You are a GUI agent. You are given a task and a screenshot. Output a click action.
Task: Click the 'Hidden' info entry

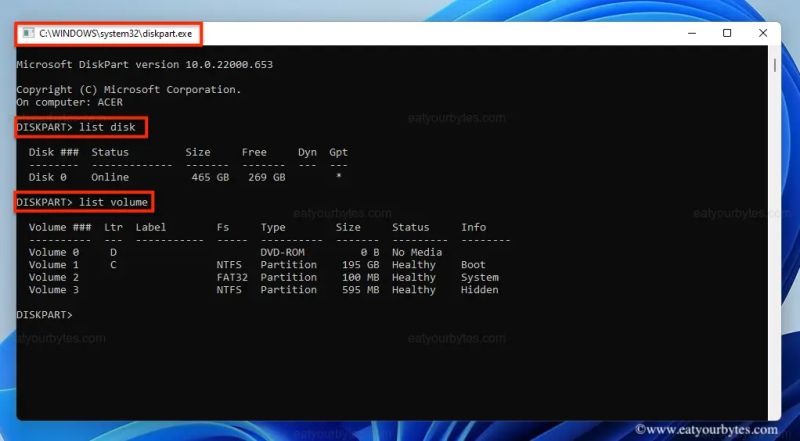480,290
